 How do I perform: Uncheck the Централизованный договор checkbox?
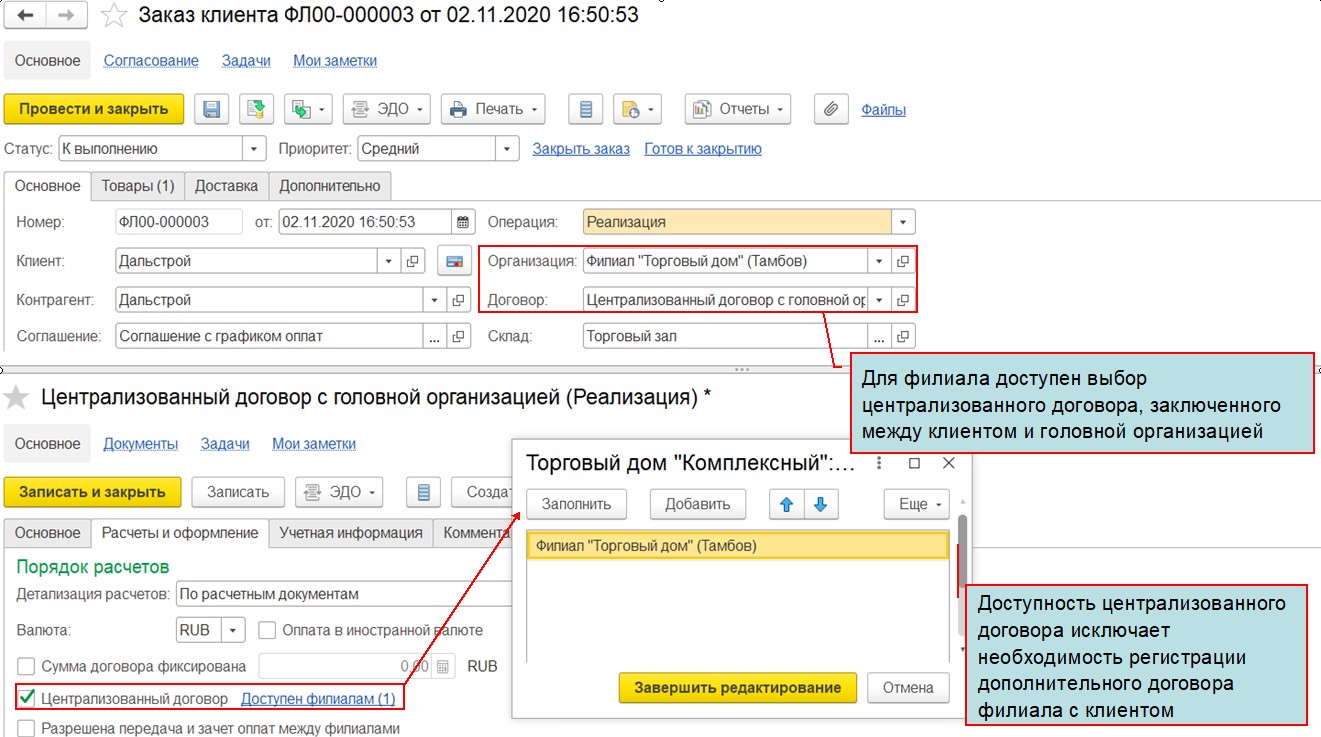(x=26, y=698)
